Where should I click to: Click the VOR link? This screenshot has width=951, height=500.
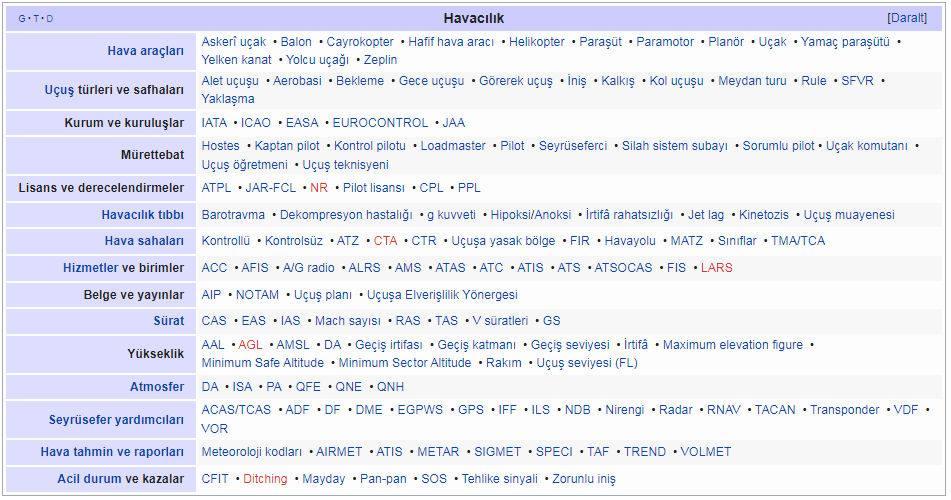pos(215,428)
